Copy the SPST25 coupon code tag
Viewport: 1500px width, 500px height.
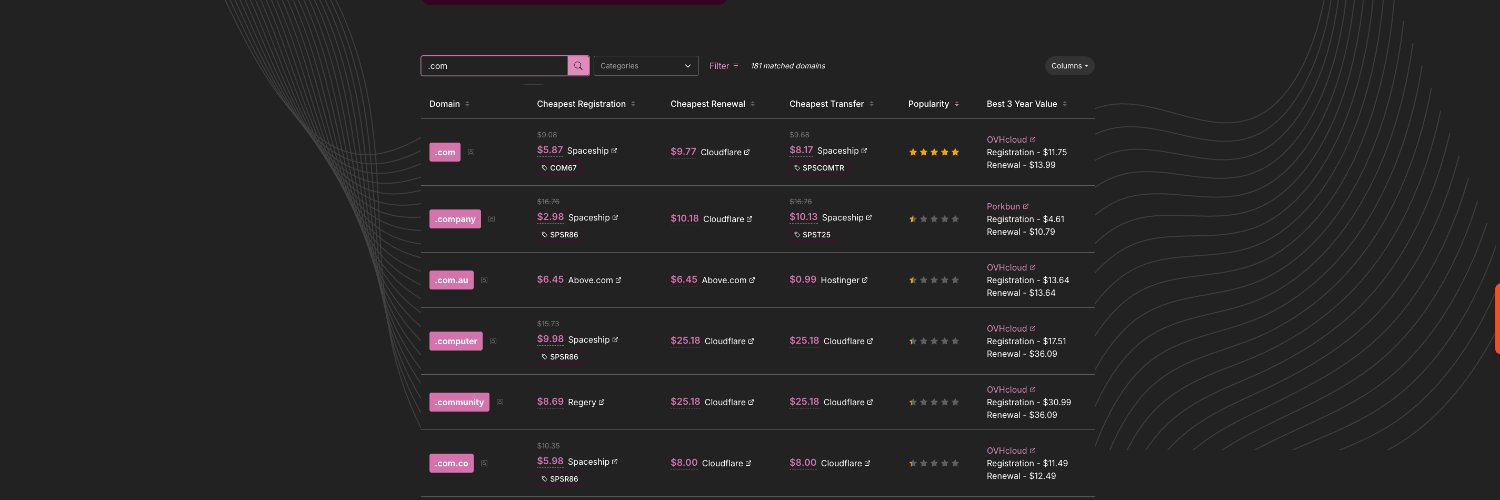812,235
